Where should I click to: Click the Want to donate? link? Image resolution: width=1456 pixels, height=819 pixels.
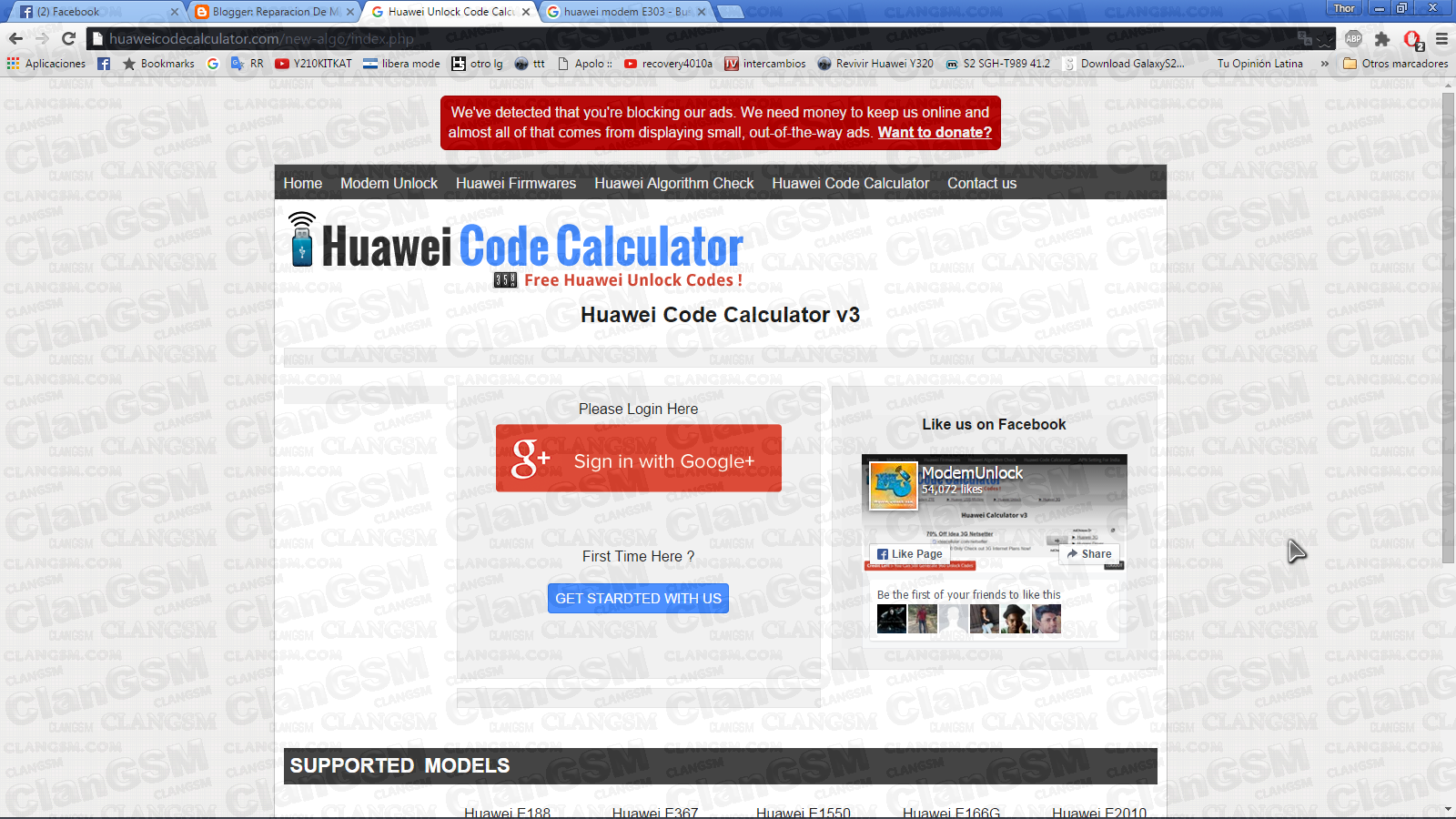(935, 132)
